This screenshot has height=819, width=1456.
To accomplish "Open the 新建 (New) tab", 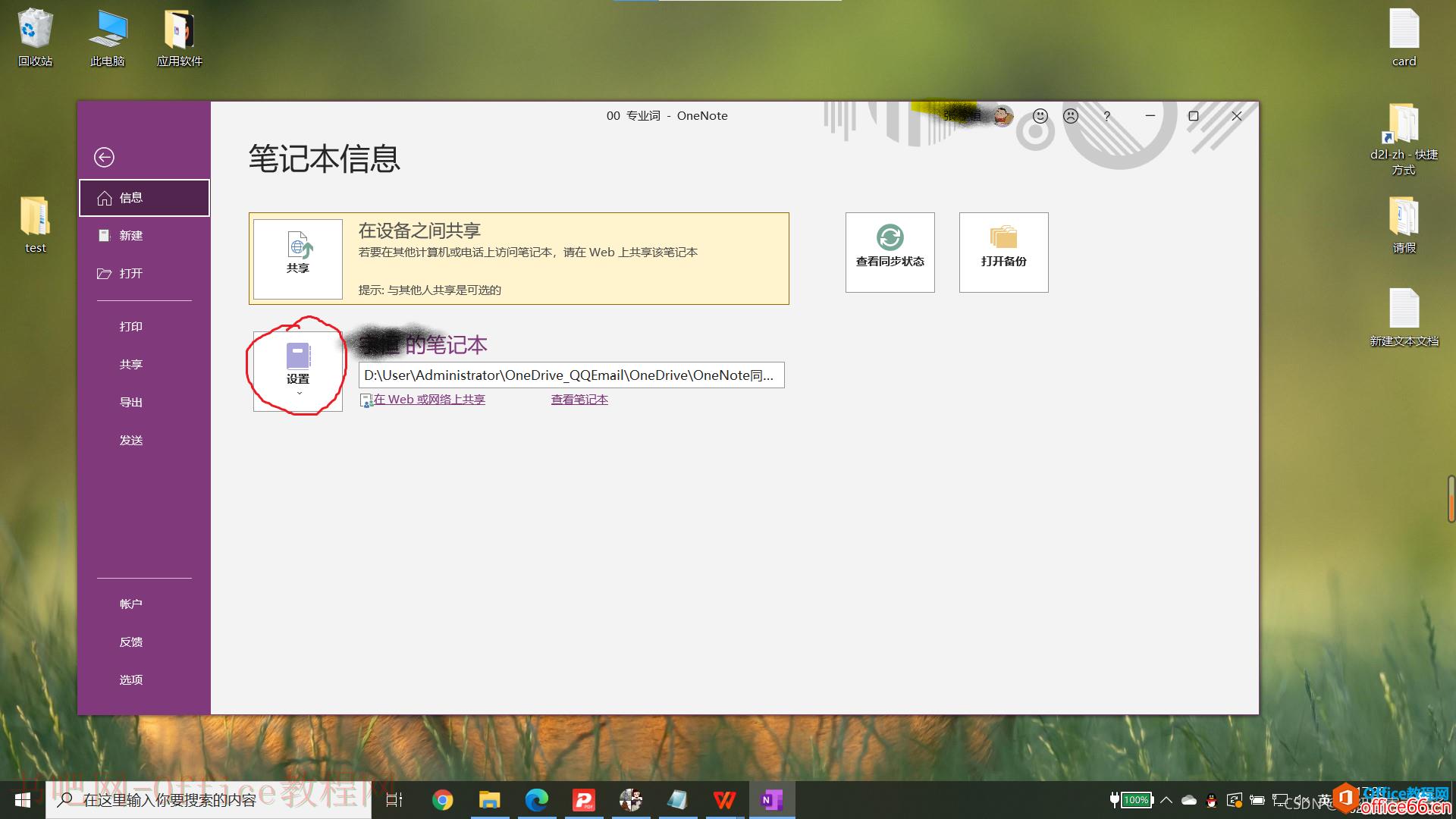I will tap(144, 236).
